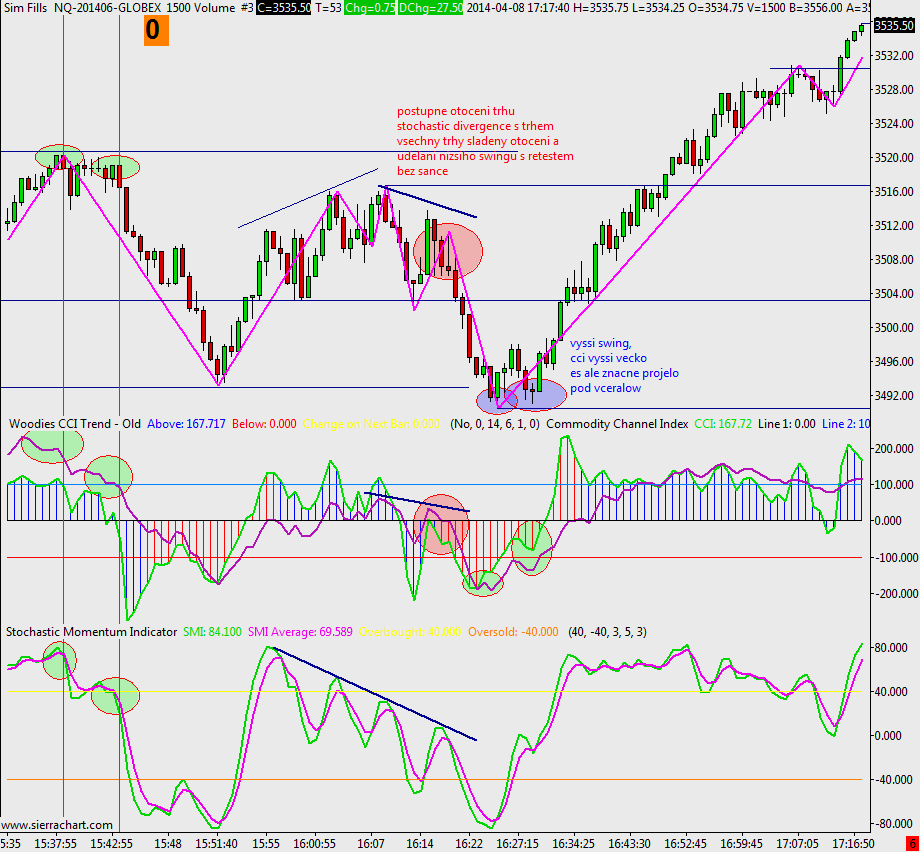The height and width of the screenshot is (852, 920).
Task: Click the 3520.00 price axis label
Action: (x=894, y=158)
